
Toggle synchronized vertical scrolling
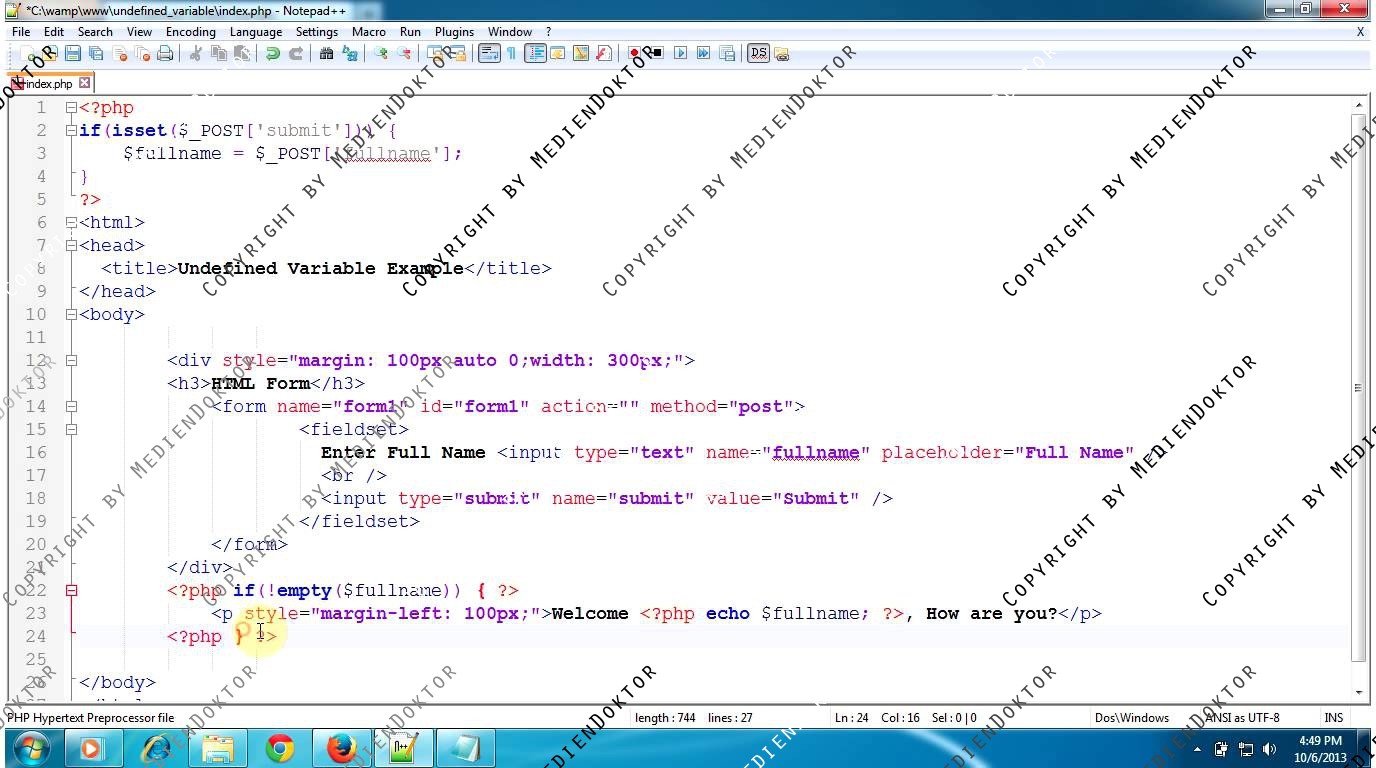(435, 54)
